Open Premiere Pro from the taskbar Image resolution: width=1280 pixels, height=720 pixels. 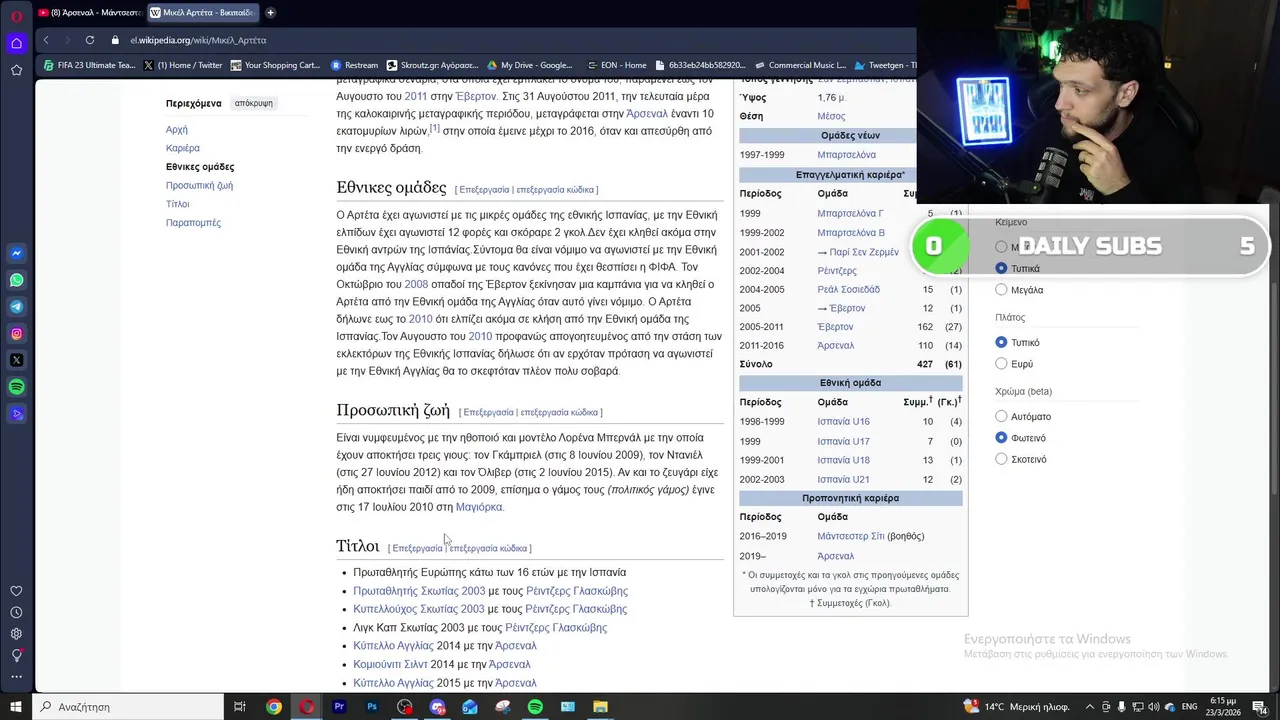pyautogui.click(x=339, y=707)
